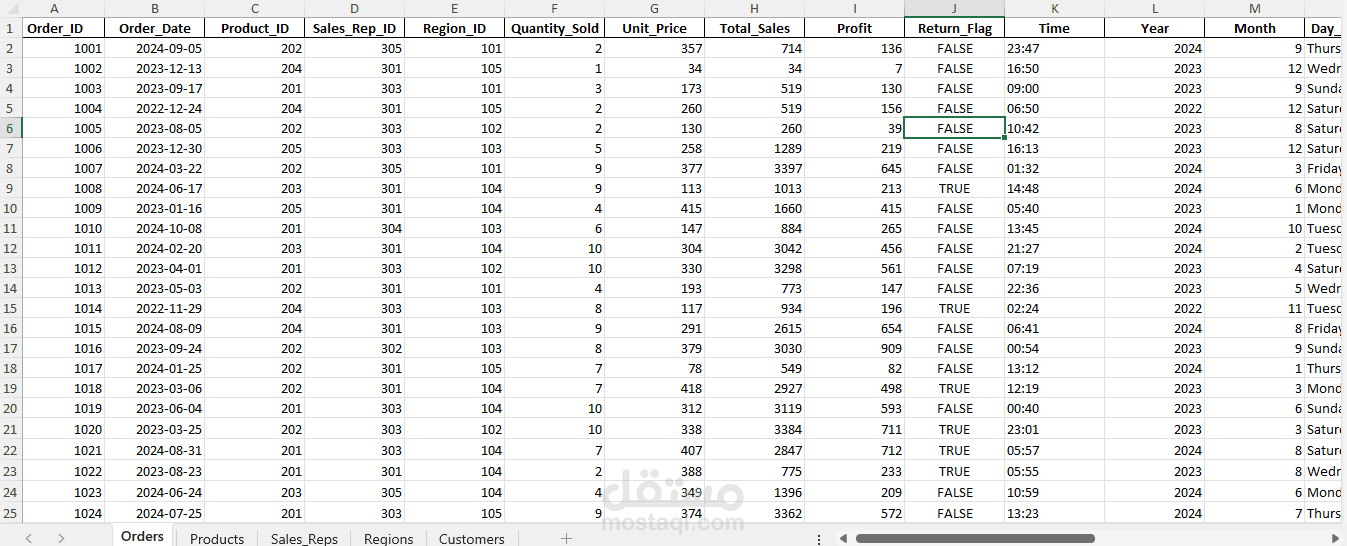1347x546 pixels.
Task: Select the Orders sheet tab
Action: click(x=142, y=536)
